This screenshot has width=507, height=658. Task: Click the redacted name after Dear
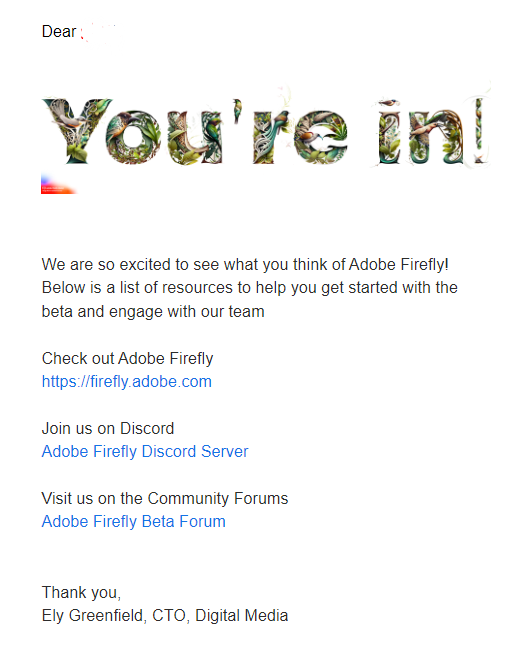click(99, 33)
